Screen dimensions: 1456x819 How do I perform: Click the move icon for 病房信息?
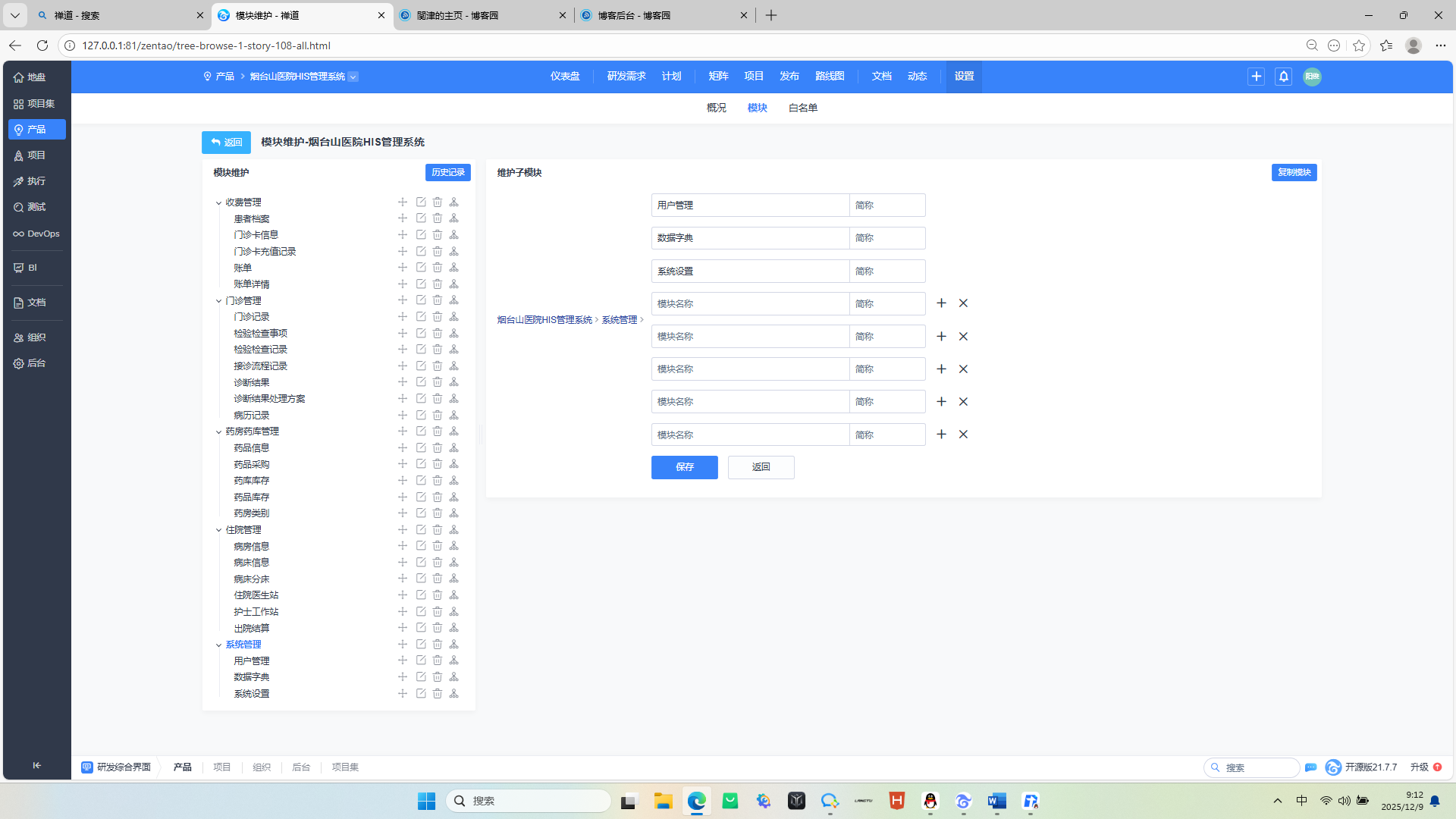[403, 546]
